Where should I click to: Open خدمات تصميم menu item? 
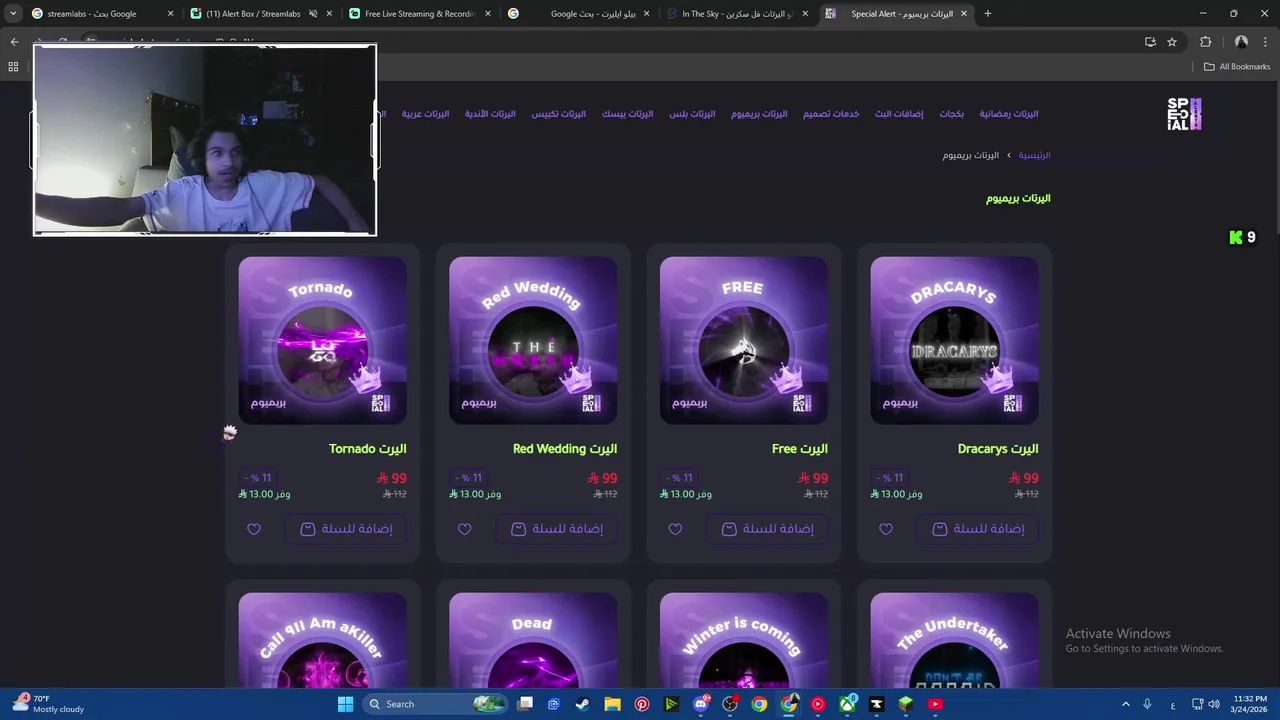831,114
